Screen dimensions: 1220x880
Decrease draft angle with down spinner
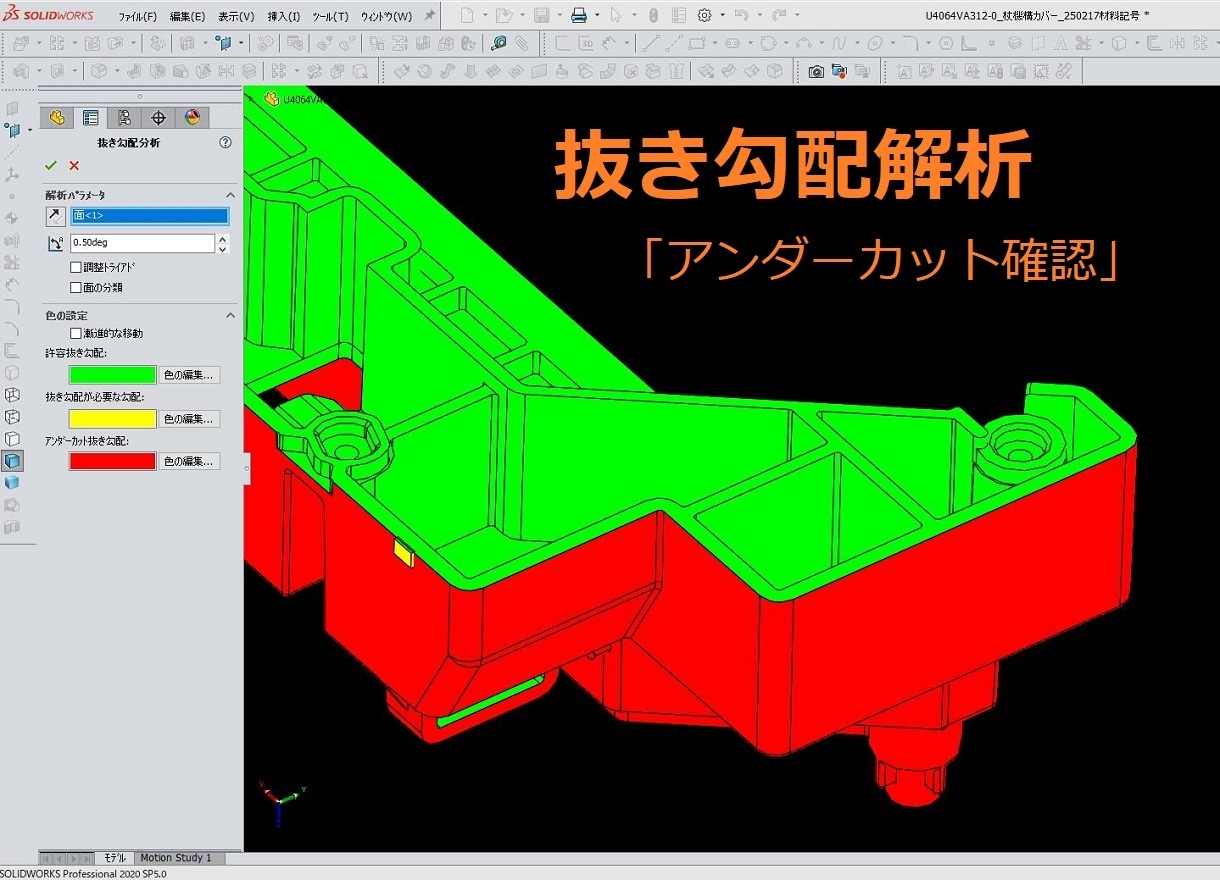pyautogui.click(x=223, y=248)
